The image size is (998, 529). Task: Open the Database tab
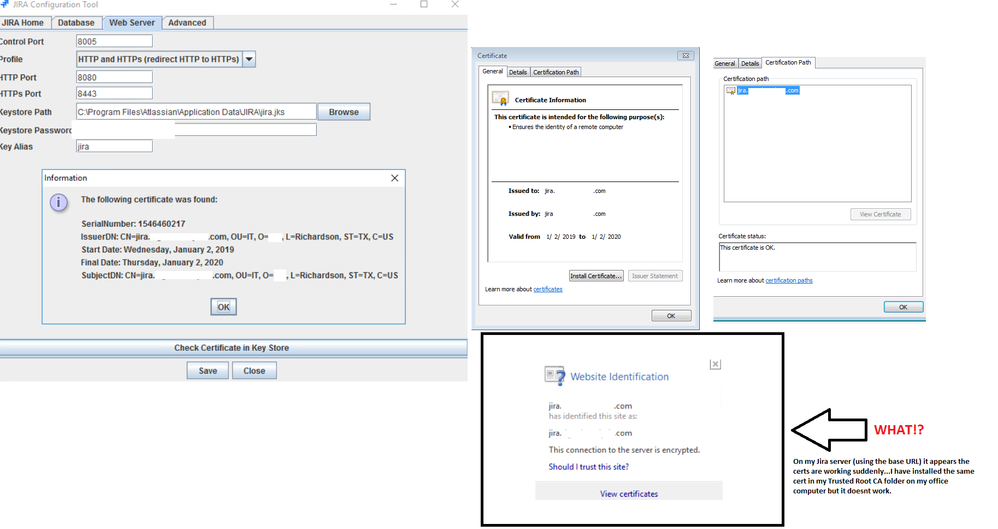pyautogui.click(x=76, y=23)
